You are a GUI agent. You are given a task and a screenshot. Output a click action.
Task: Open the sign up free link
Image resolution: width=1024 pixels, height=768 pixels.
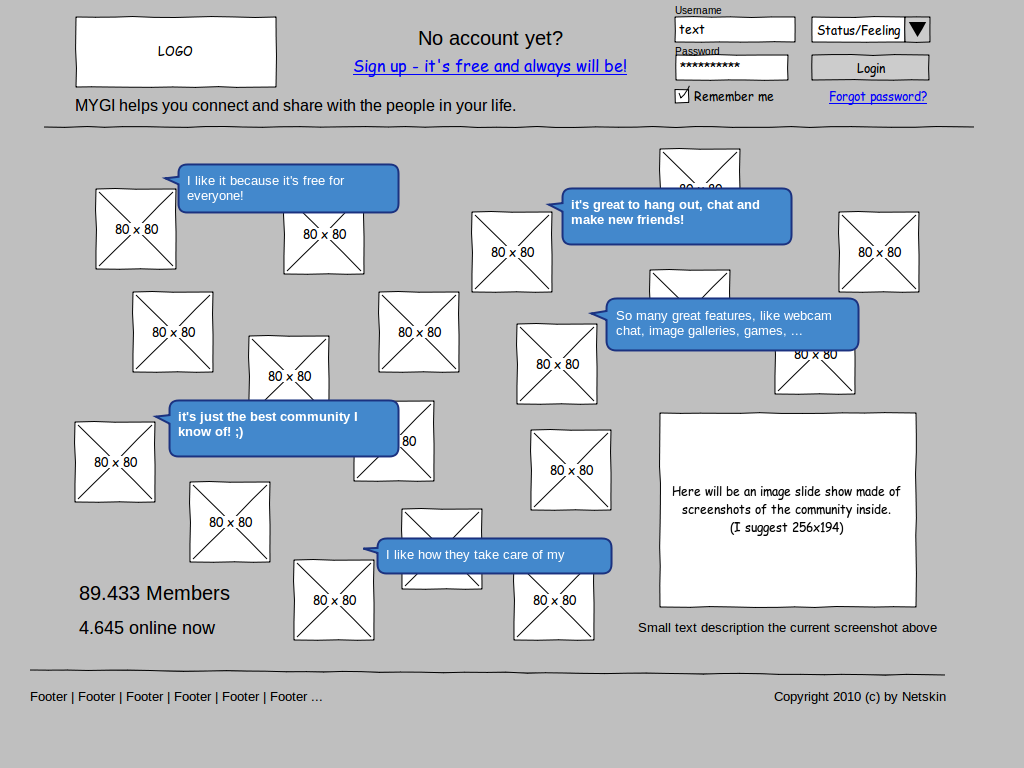(x=490, y=66)
